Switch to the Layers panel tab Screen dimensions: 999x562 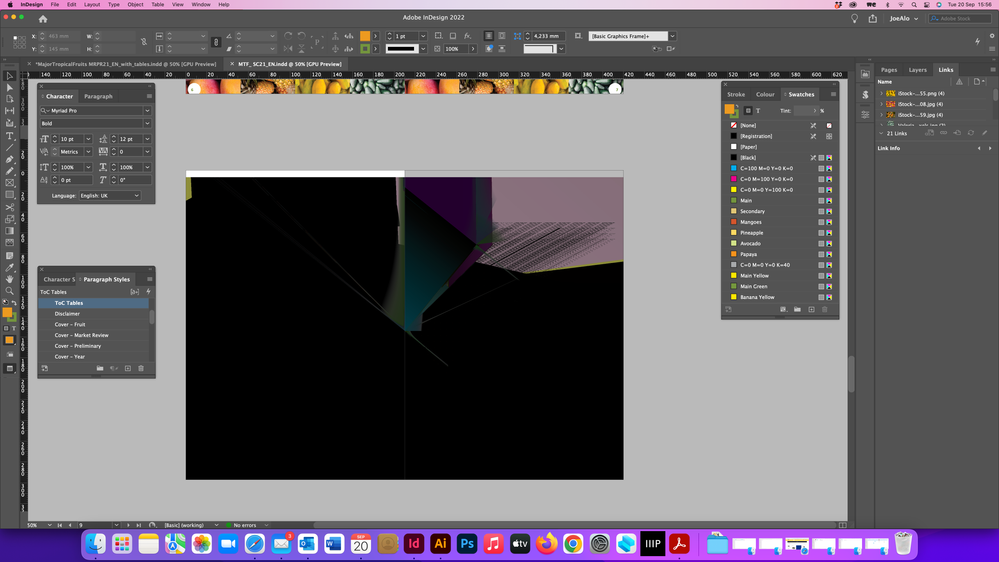click(917, 70)
